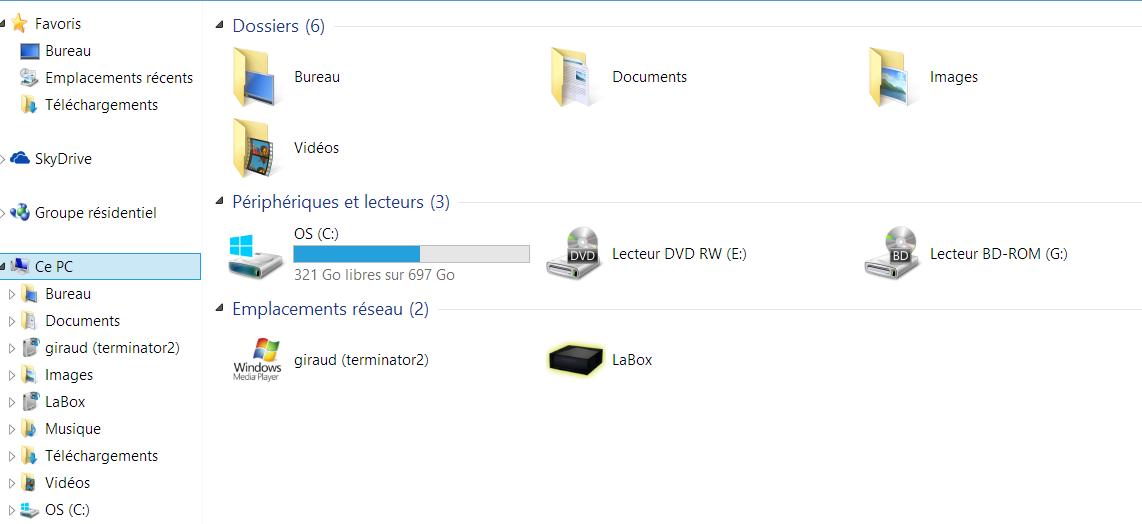The width and height of the screenshot is (1142, 524).
Task: Collapse the Périphériques et lecteurs group
Action: (x=220, y=203)
